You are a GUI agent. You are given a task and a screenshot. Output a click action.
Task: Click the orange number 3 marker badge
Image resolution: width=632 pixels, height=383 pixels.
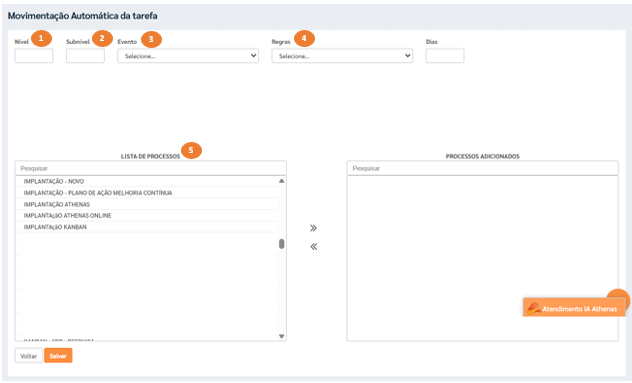[151, 40]
